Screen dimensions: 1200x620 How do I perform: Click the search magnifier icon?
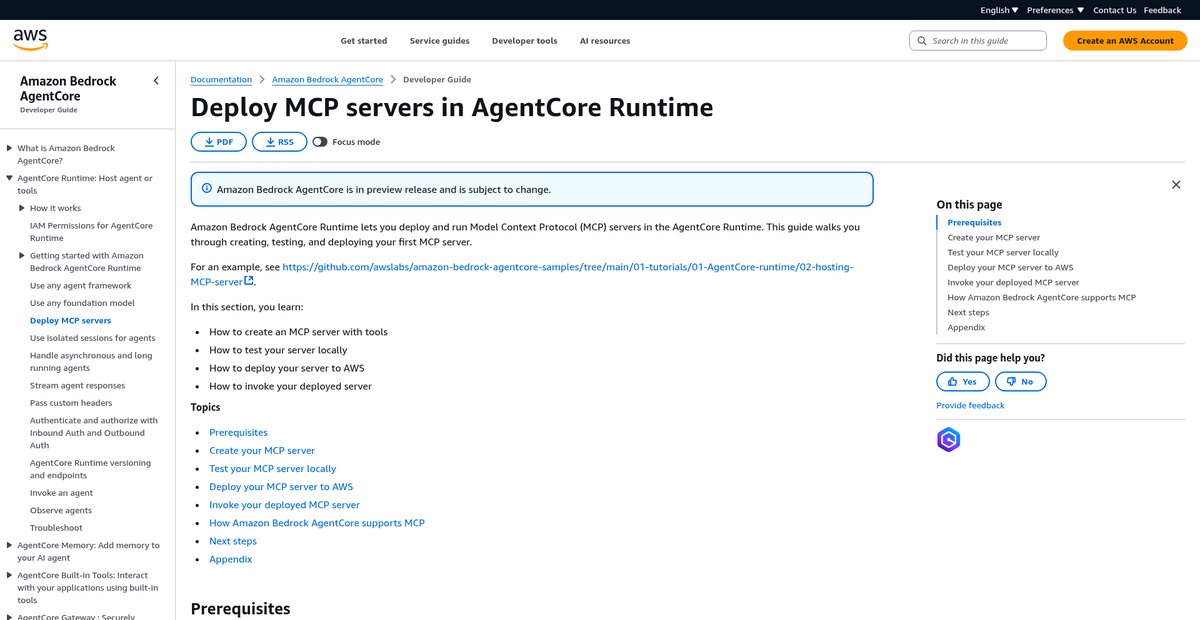922,41
